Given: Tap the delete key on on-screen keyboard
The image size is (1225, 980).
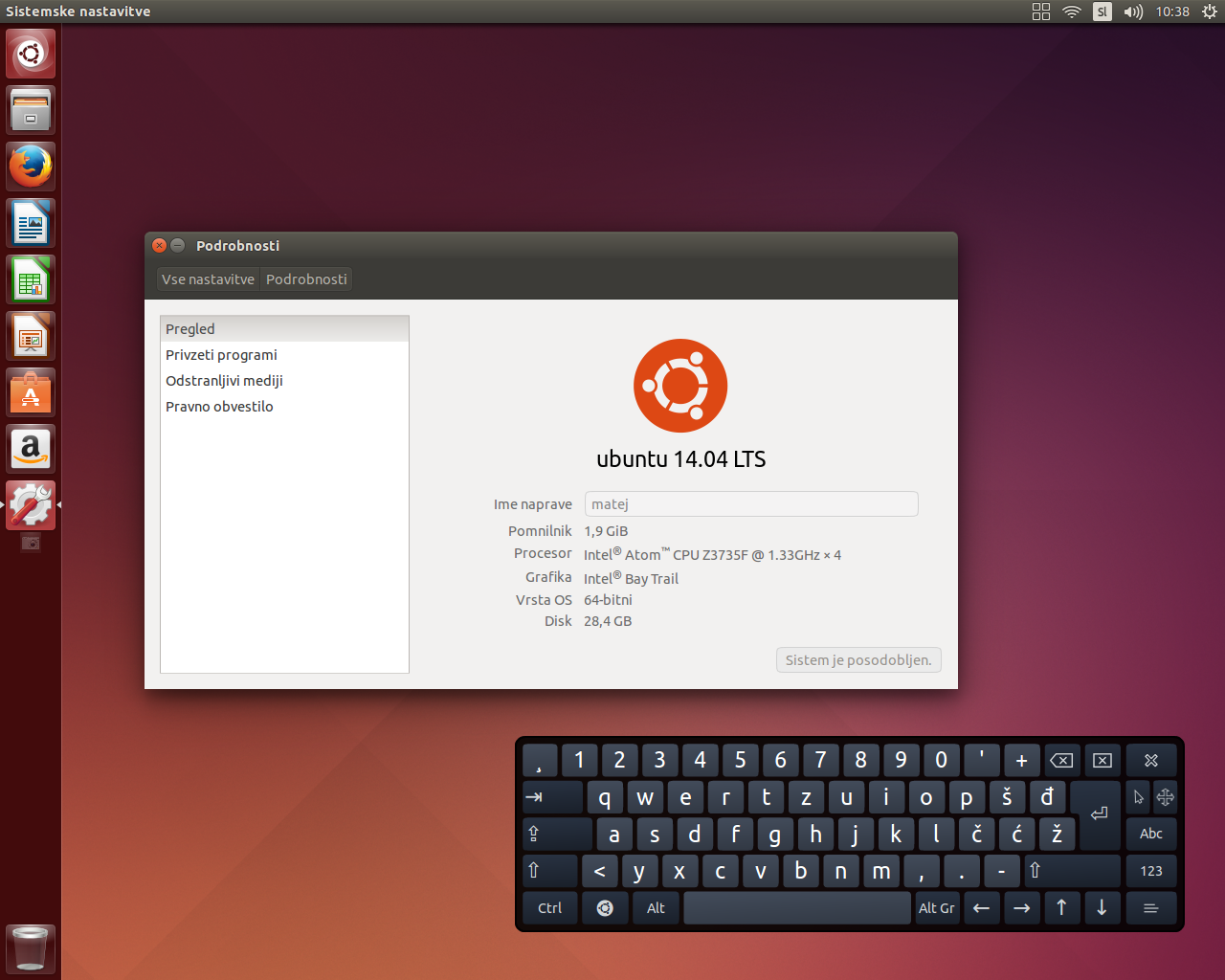Looking at the screenshot, I should tap(1102, 760).
